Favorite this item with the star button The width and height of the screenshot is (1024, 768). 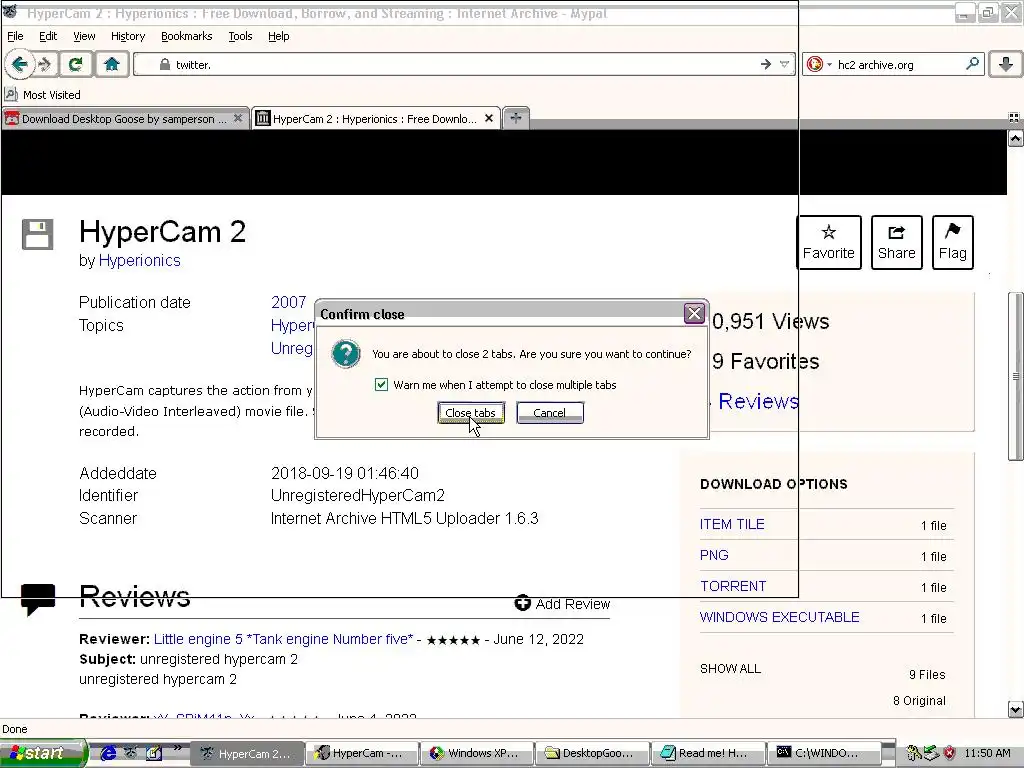(828, 242)
